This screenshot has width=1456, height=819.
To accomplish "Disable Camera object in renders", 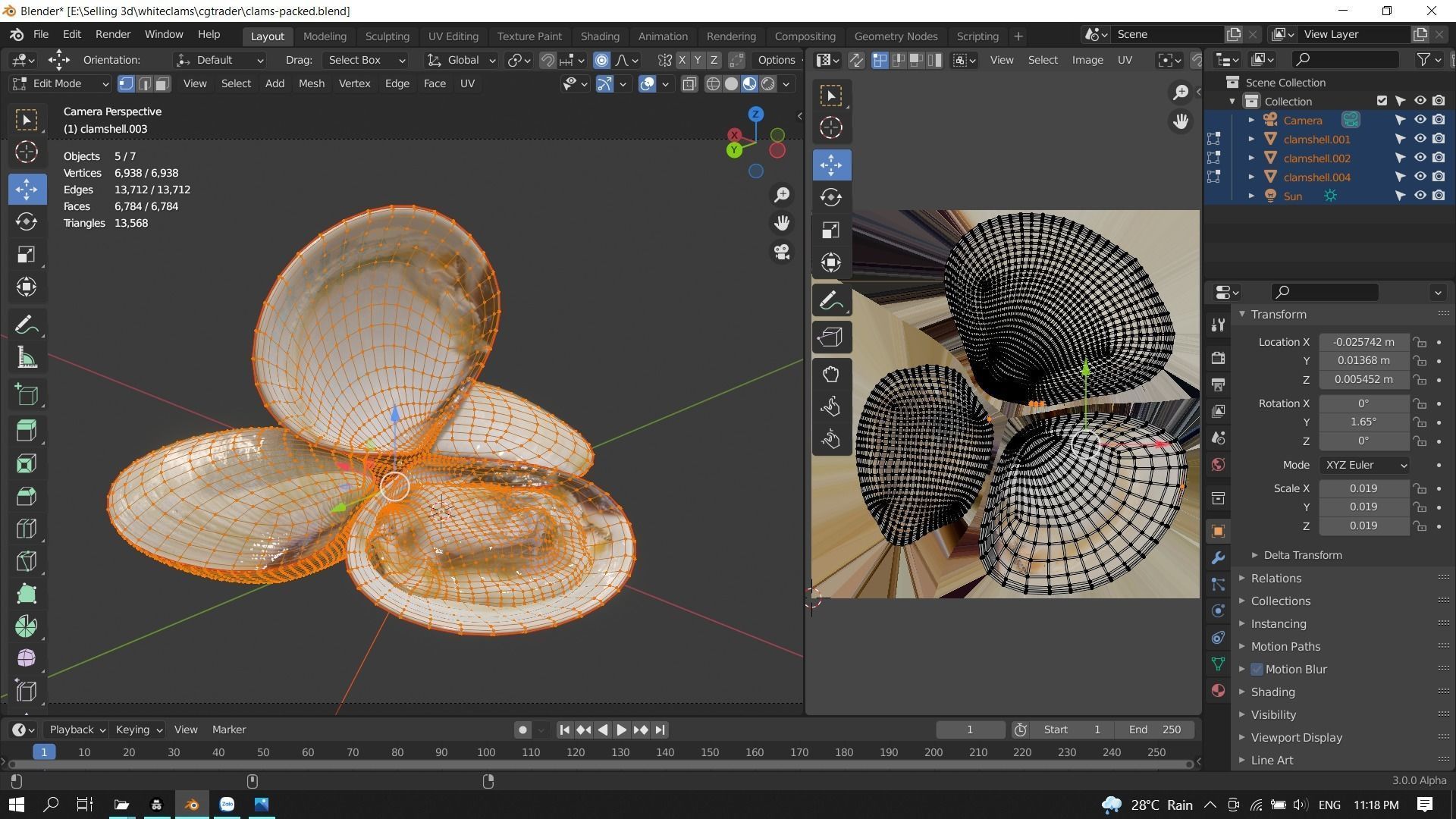I will click(1439, 120).
